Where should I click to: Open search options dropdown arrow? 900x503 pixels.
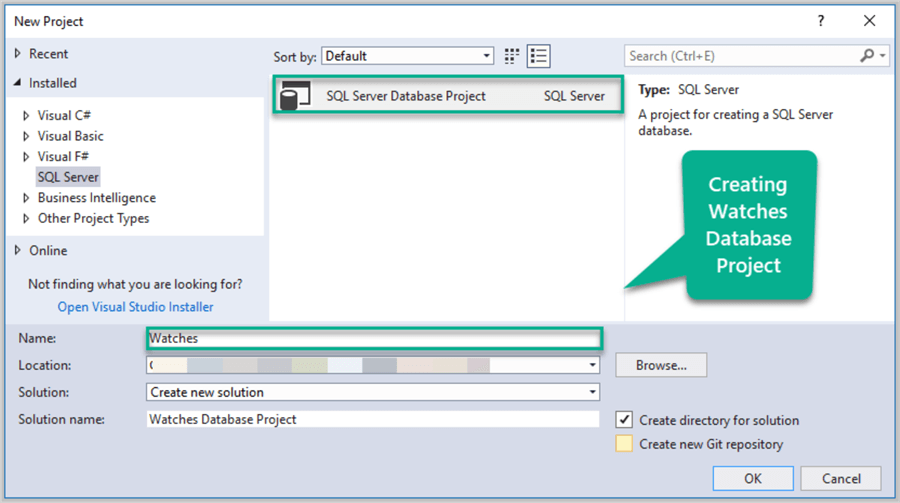point(883,56)
